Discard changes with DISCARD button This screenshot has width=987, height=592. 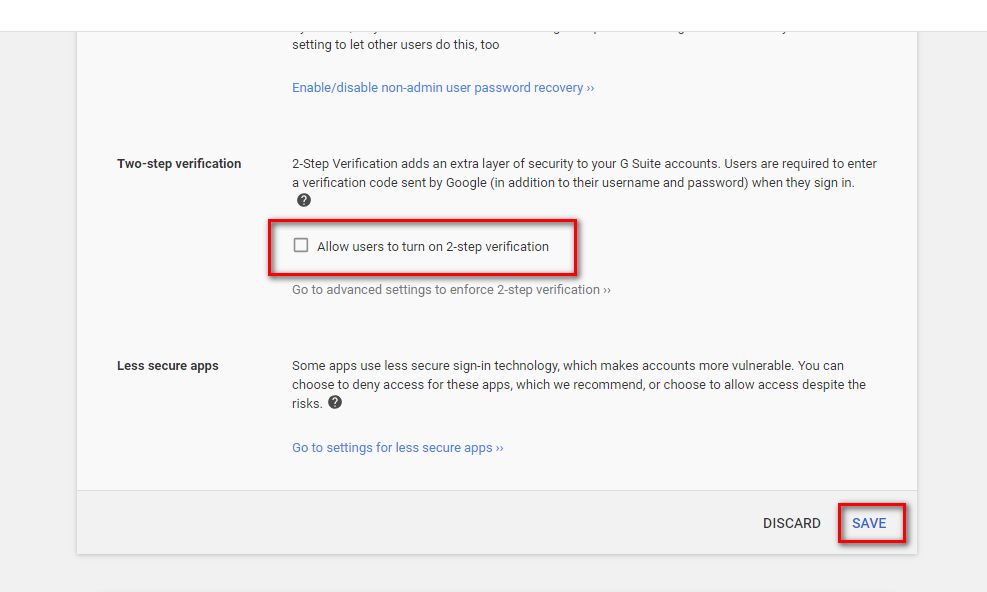[792, 523]
